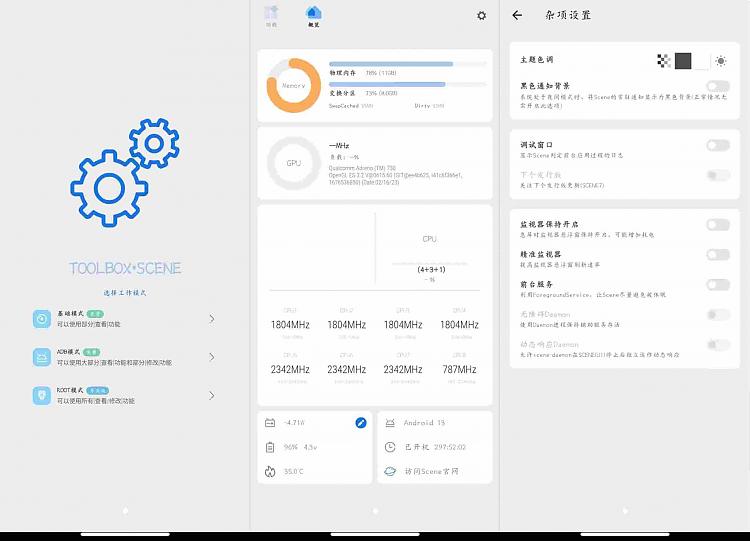Enable the 前台服务 toggle
Screen dimensions: 750x541
(717, 285)
